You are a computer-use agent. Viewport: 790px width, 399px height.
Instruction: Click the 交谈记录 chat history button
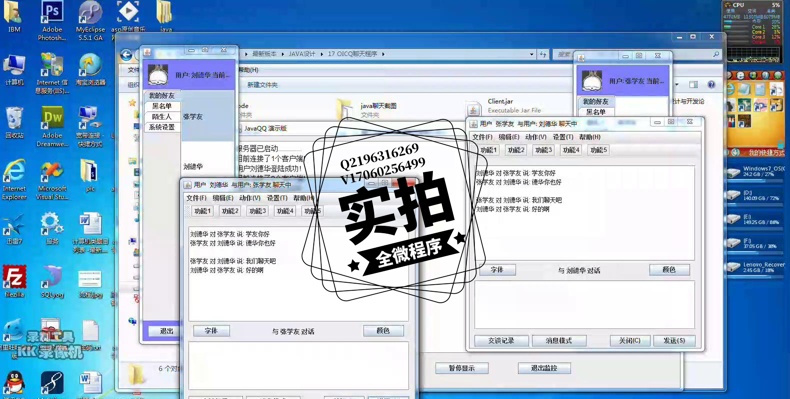(x=501, y=341)
